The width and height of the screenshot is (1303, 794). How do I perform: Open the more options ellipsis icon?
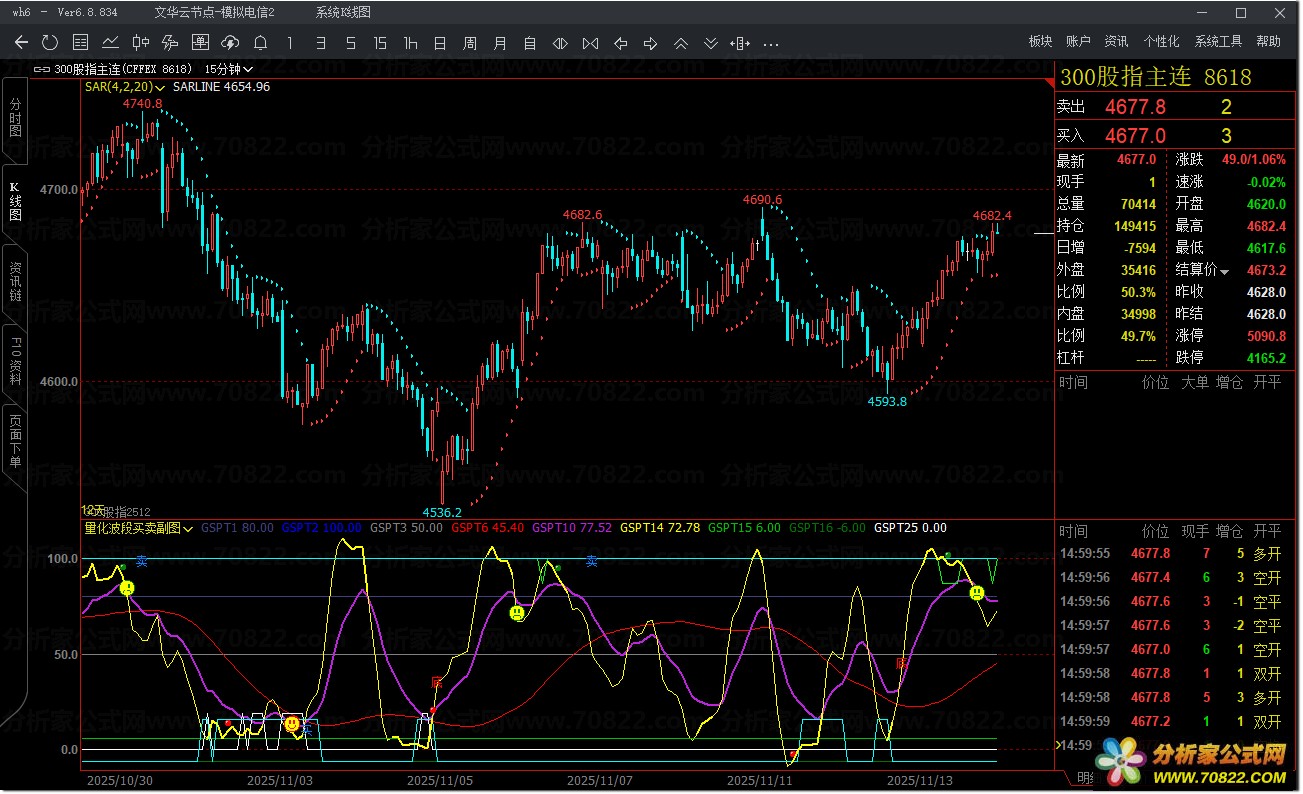pos(771,42)
